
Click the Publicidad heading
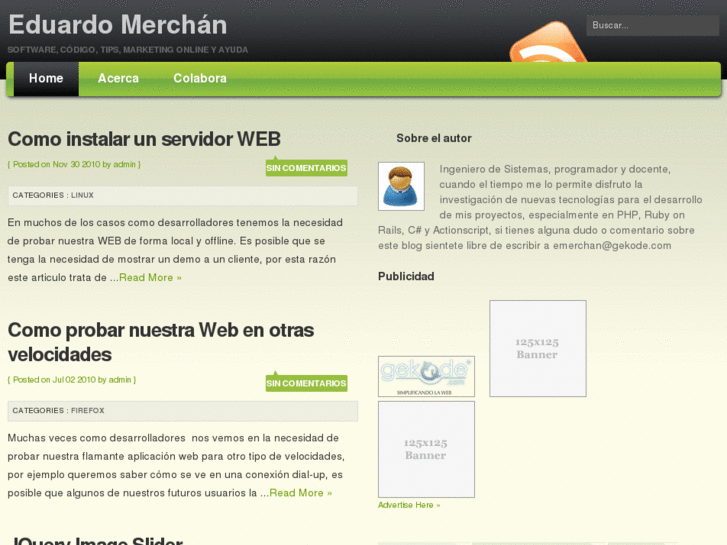pyautogui.click(x=406, y=276)
